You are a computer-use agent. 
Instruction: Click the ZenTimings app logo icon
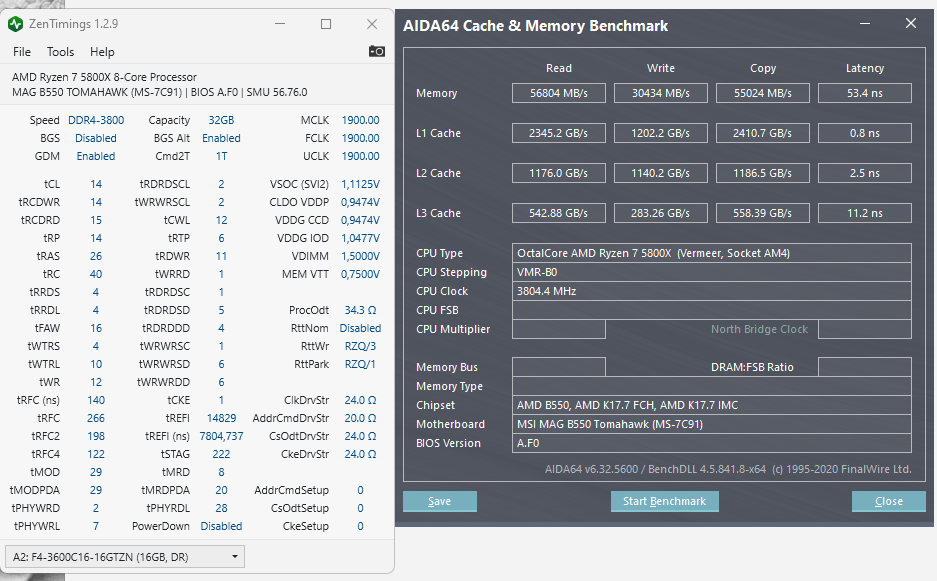pyautogui.click(x=16, y=24)
